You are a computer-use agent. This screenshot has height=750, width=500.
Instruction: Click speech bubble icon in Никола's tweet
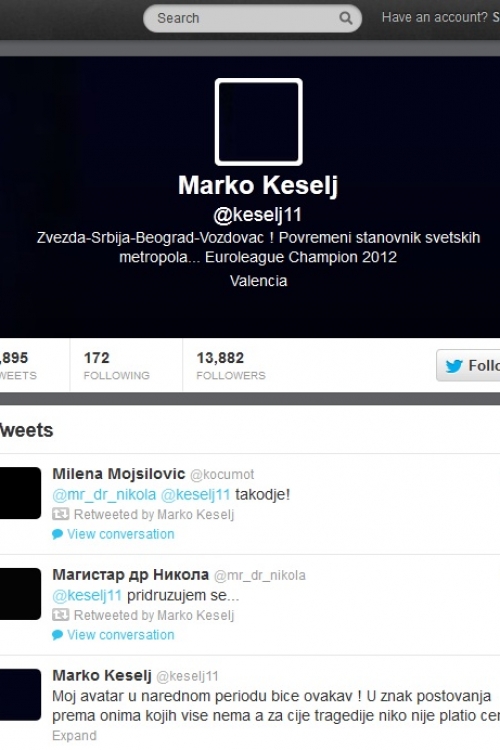(57, 635)
